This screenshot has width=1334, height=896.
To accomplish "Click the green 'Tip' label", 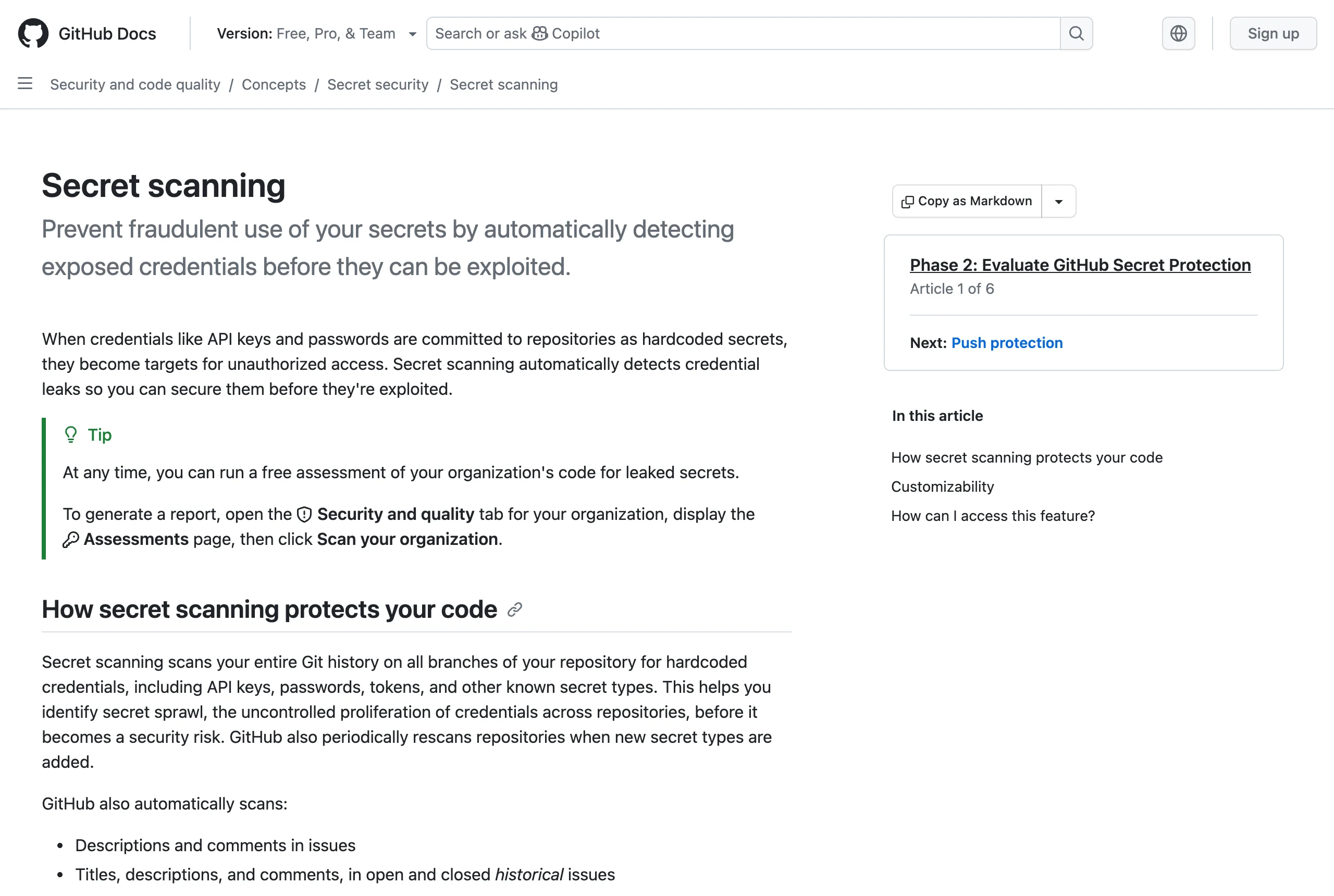I will point(100,435).
